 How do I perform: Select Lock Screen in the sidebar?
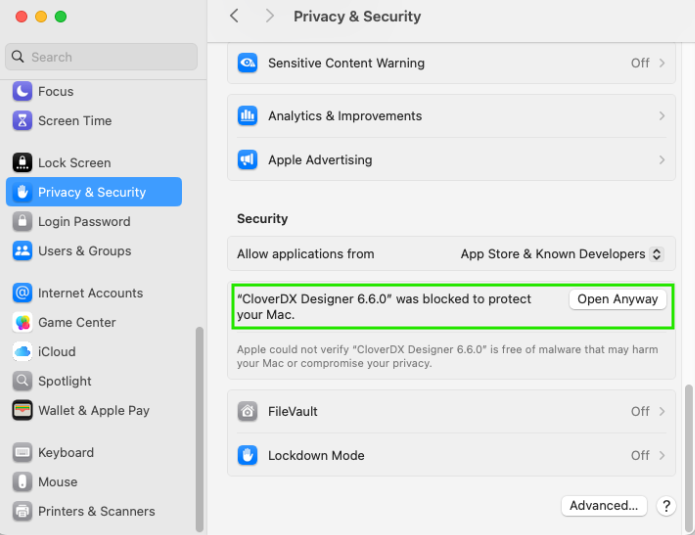tap(94, 163)
